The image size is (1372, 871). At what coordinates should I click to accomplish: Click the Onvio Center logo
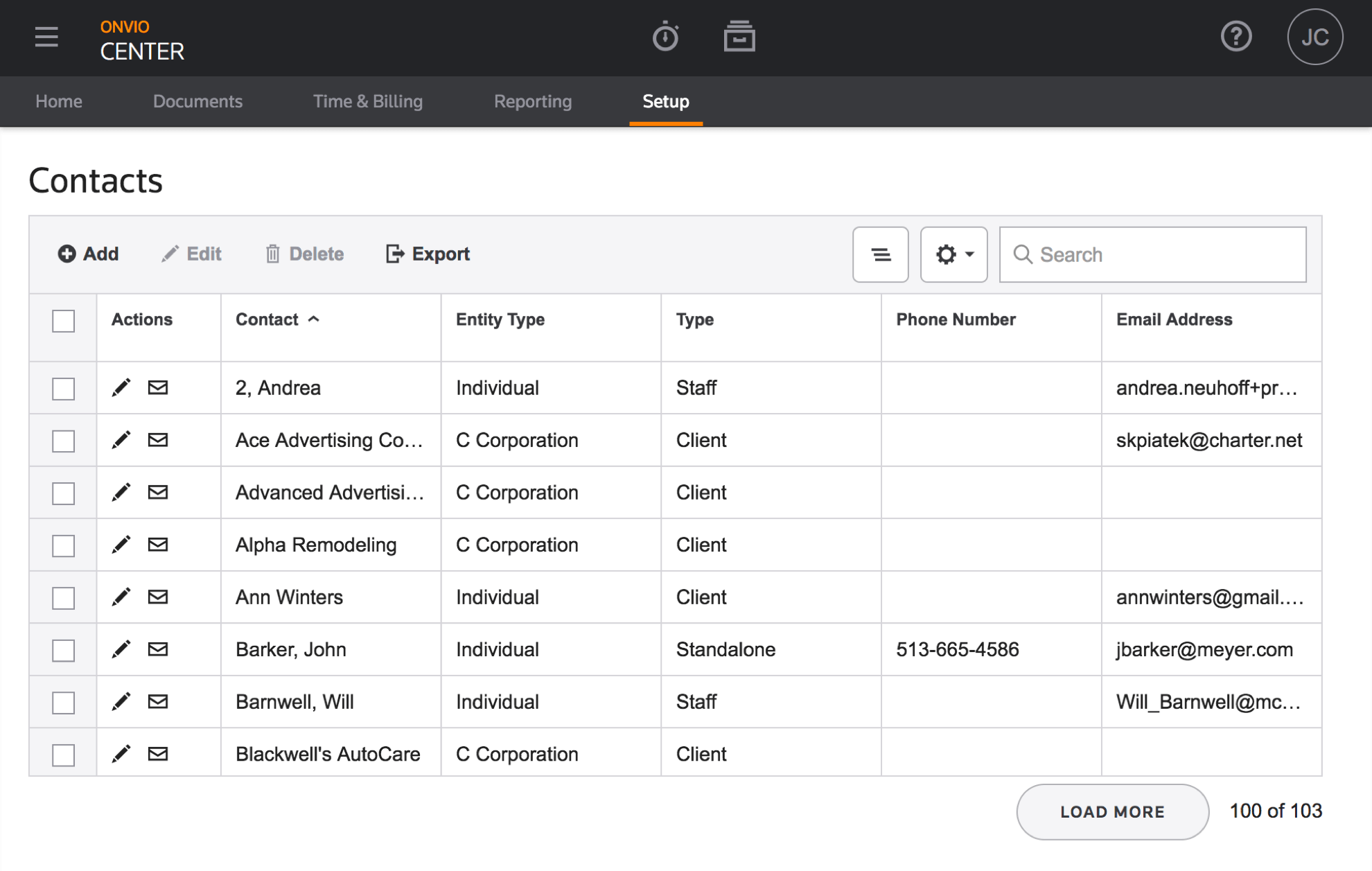click(x=142, y=40)
